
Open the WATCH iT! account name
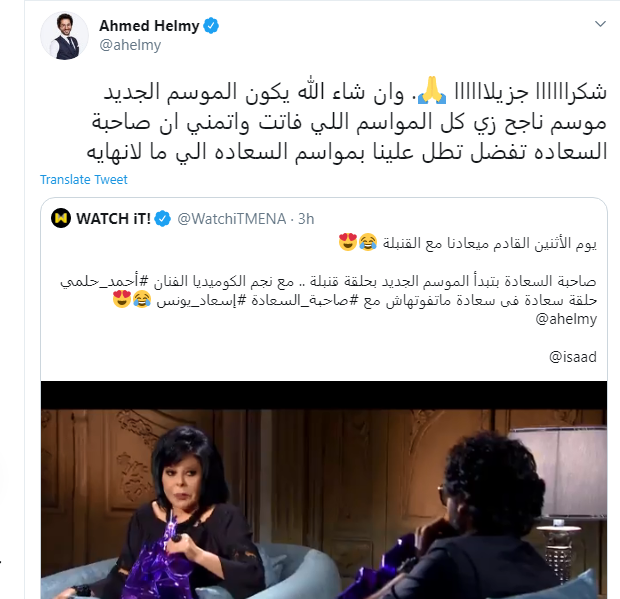(113, 219)
